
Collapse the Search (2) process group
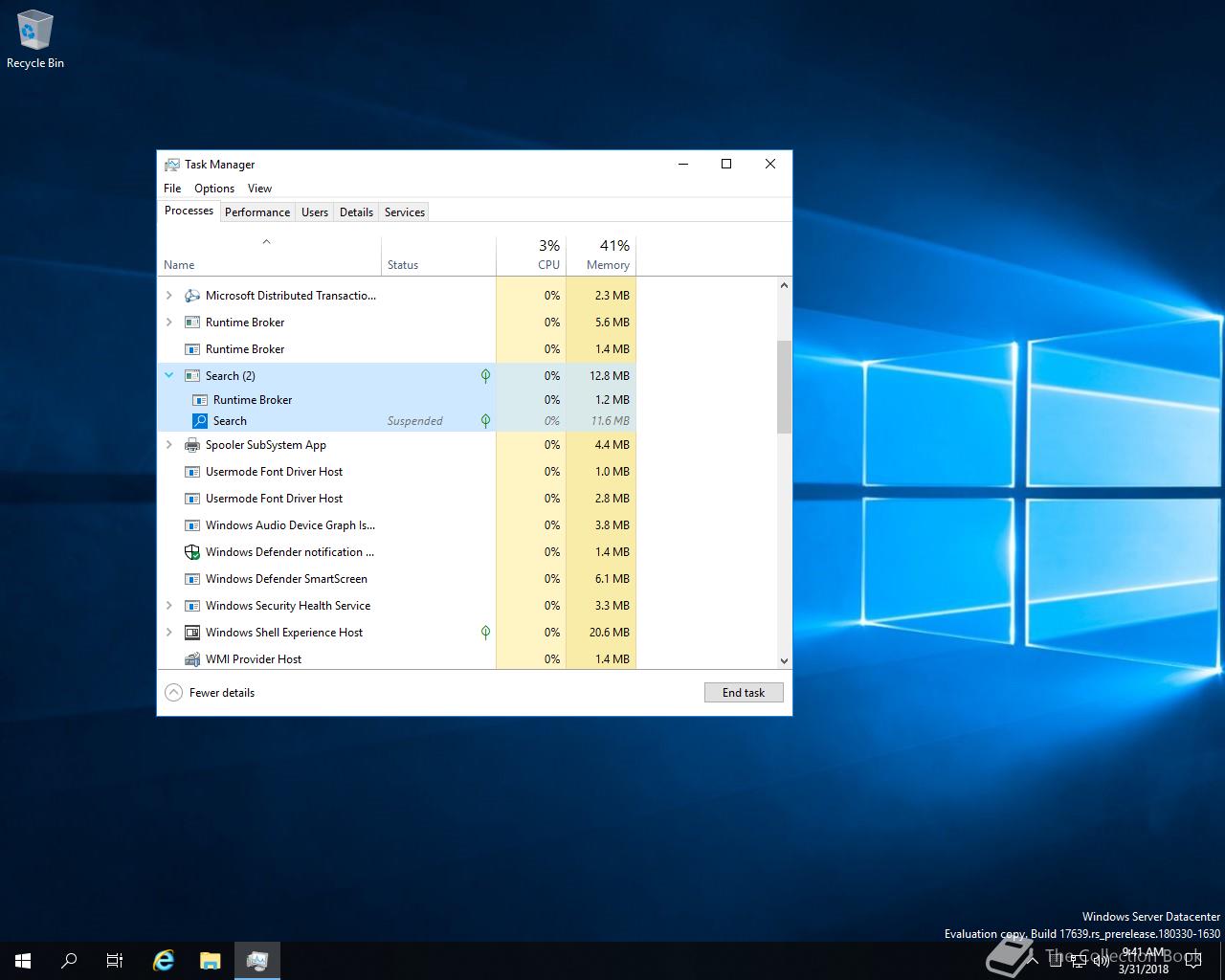(169, 376)
